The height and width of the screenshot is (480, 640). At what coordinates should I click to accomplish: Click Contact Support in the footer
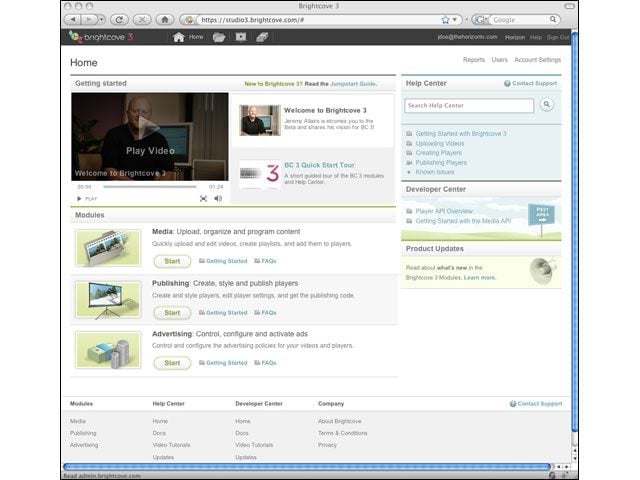pyautogui.click(x=536, y=404)
